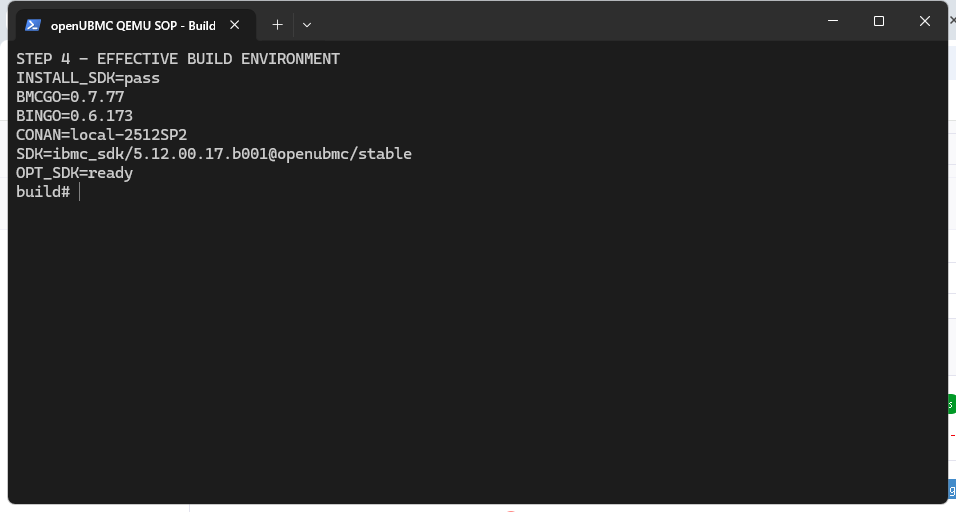Click the build# command prompt
Viewport: 956px width, 512px height.
tap(43, 192)
